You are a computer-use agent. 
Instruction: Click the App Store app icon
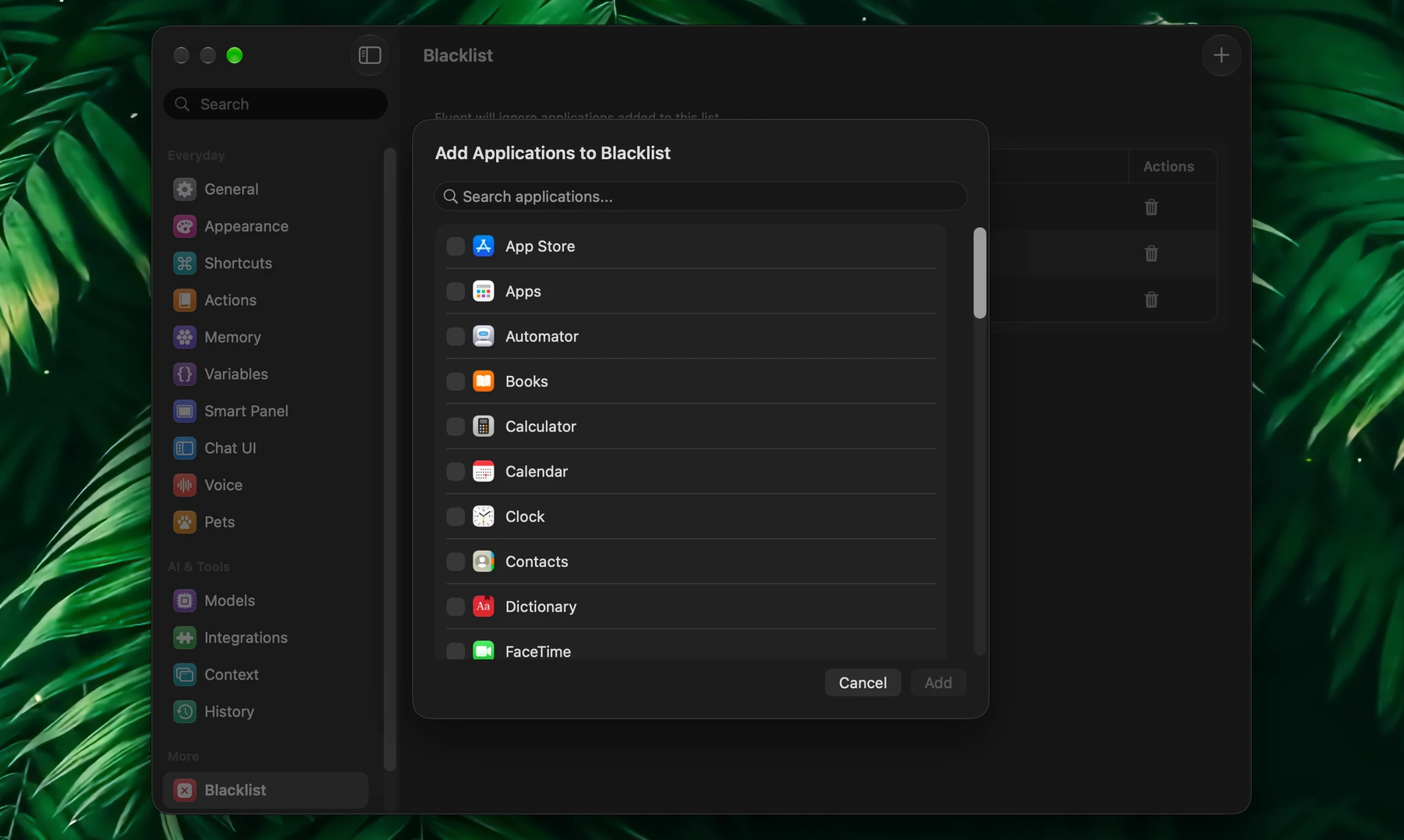484,246
